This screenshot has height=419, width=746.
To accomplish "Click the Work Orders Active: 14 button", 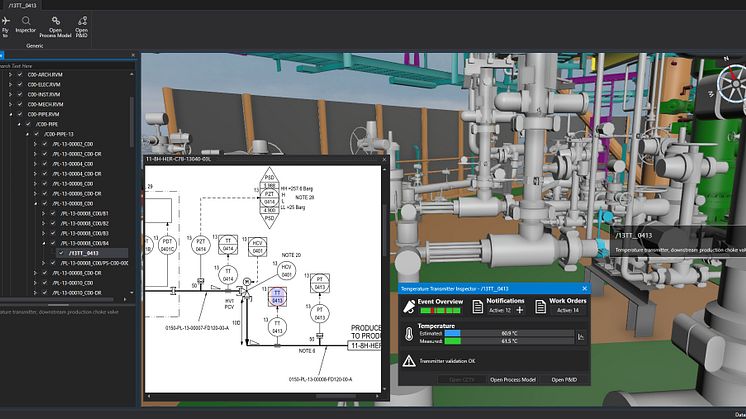I will pyautogui.click(x=568, y=310).
